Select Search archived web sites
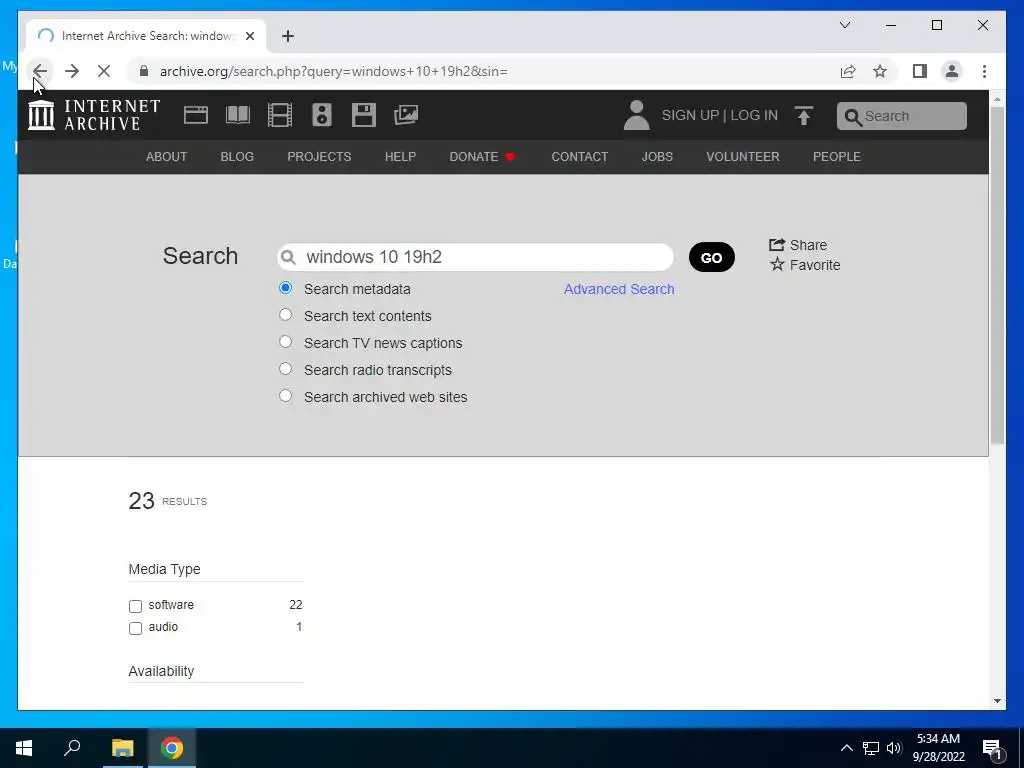The width and height of the screenshot is (1024, 768). pos(285,396)
